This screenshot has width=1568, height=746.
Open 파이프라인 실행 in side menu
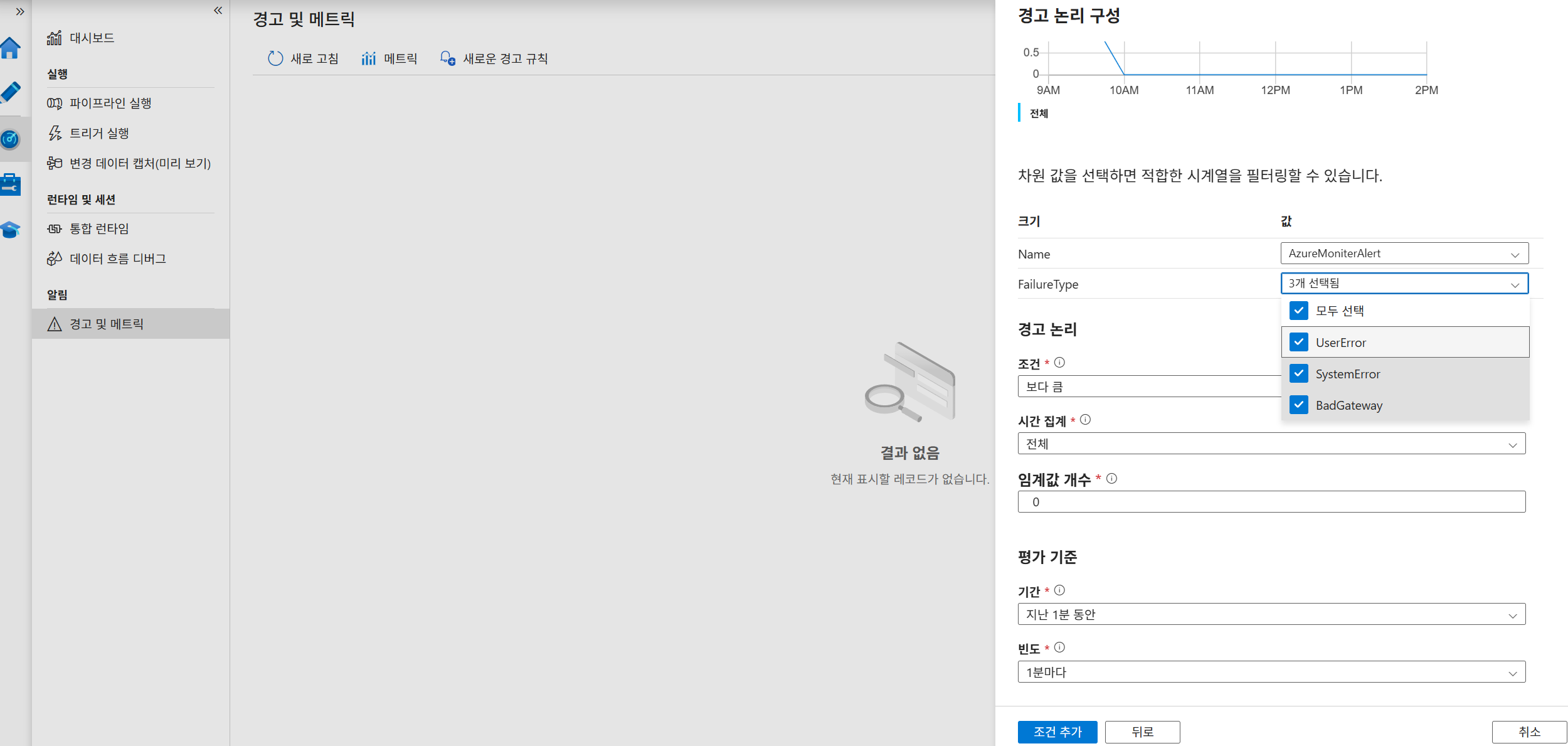pos(110,103)
